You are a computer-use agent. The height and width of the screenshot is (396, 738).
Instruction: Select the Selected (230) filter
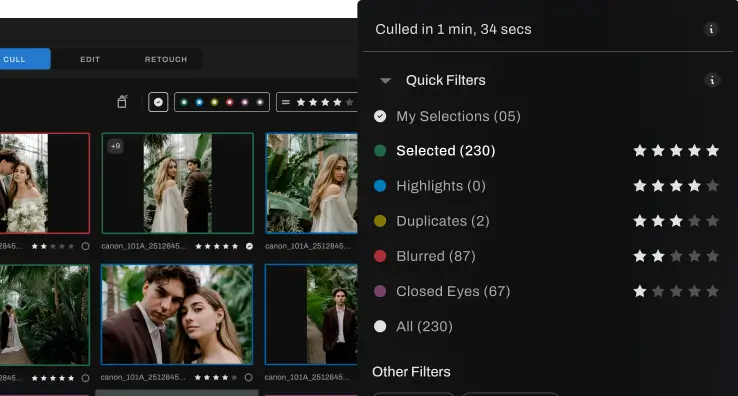pos(445,151)
